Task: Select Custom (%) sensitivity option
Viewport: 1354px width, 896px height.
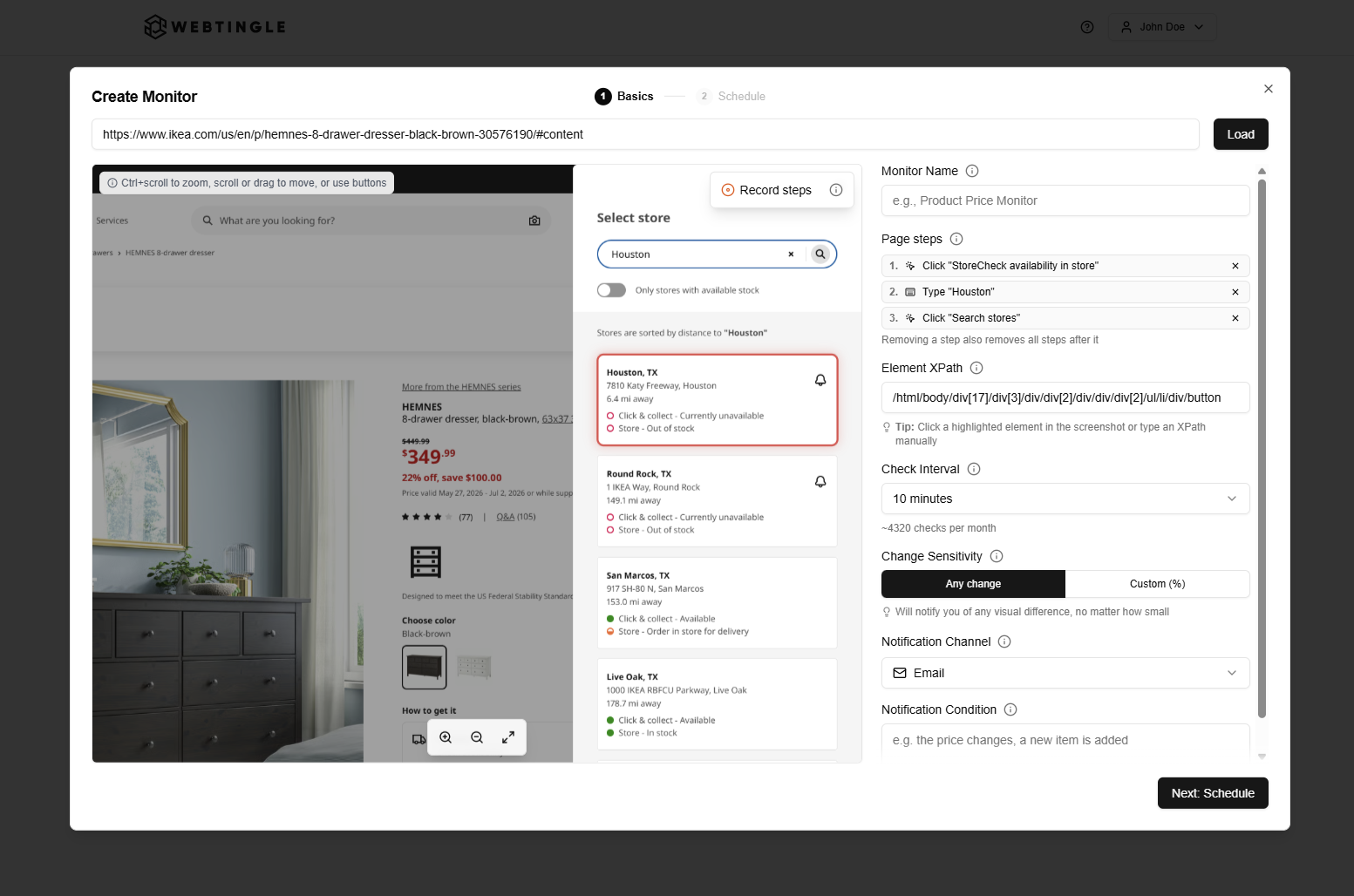Action: 1157,584
